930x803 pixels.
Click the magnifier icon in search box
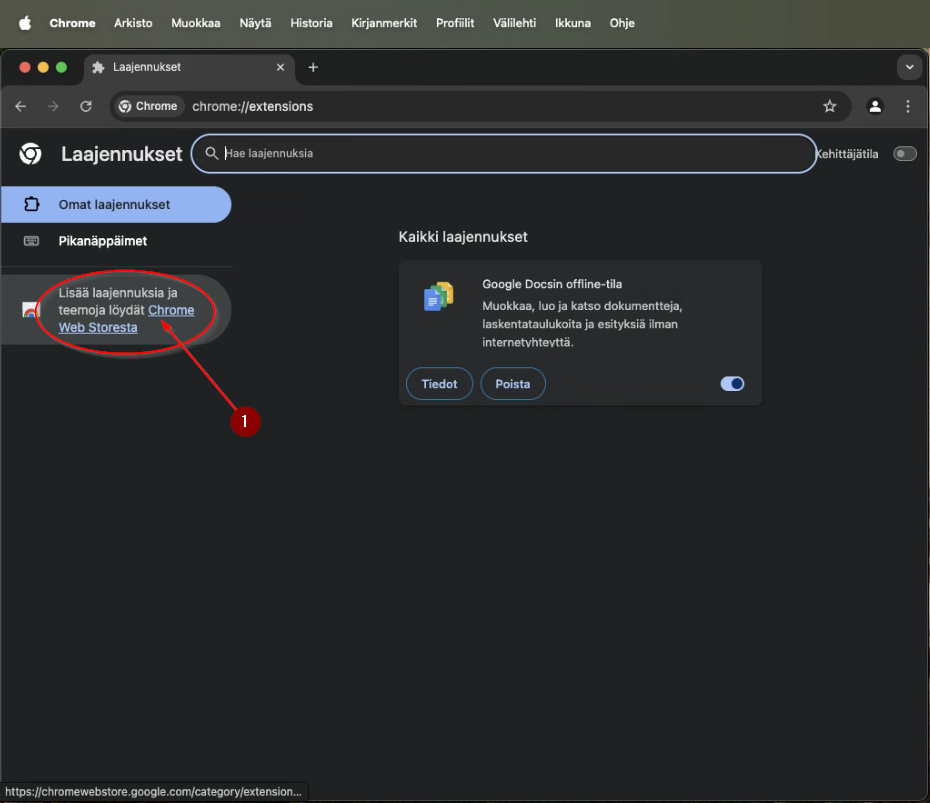(211, 153)
